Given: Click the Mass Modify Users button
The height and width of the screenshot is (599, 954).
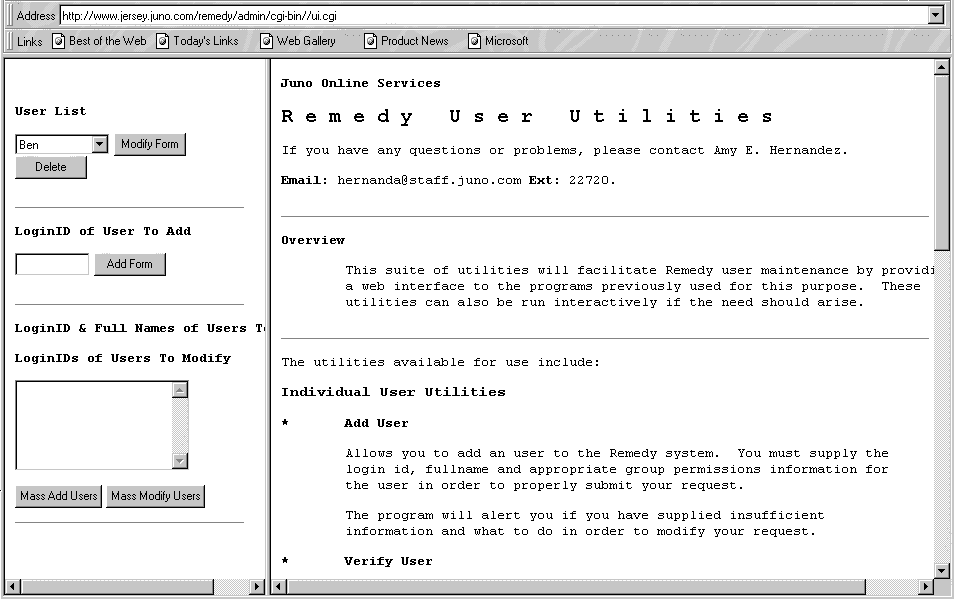Looking at the screenshot, I should pyautogui.click(x=156, y=496).
